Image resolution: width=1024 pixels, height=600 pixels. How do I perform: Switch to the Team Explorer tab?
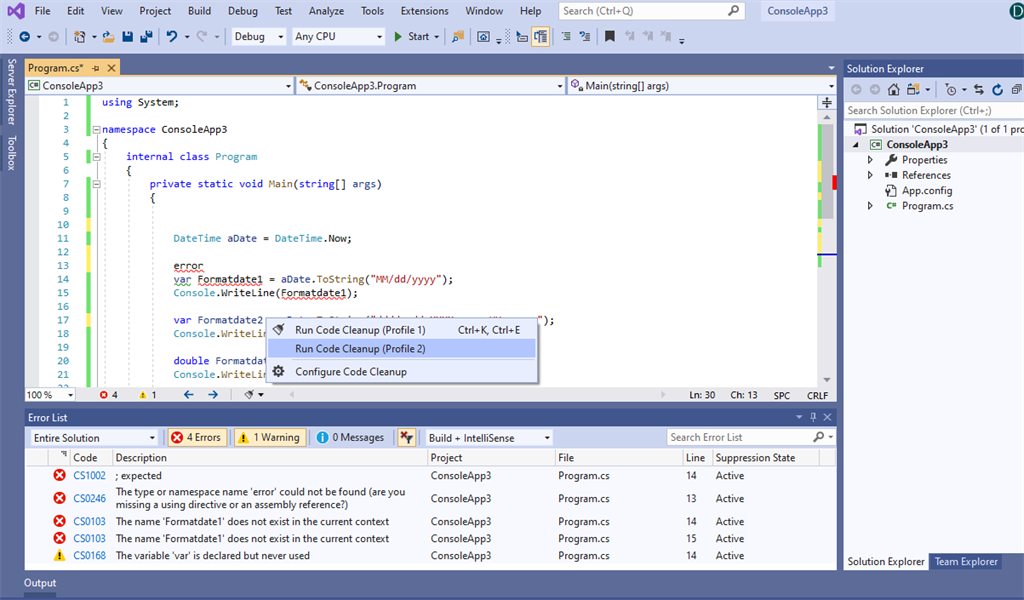(964, 561)
